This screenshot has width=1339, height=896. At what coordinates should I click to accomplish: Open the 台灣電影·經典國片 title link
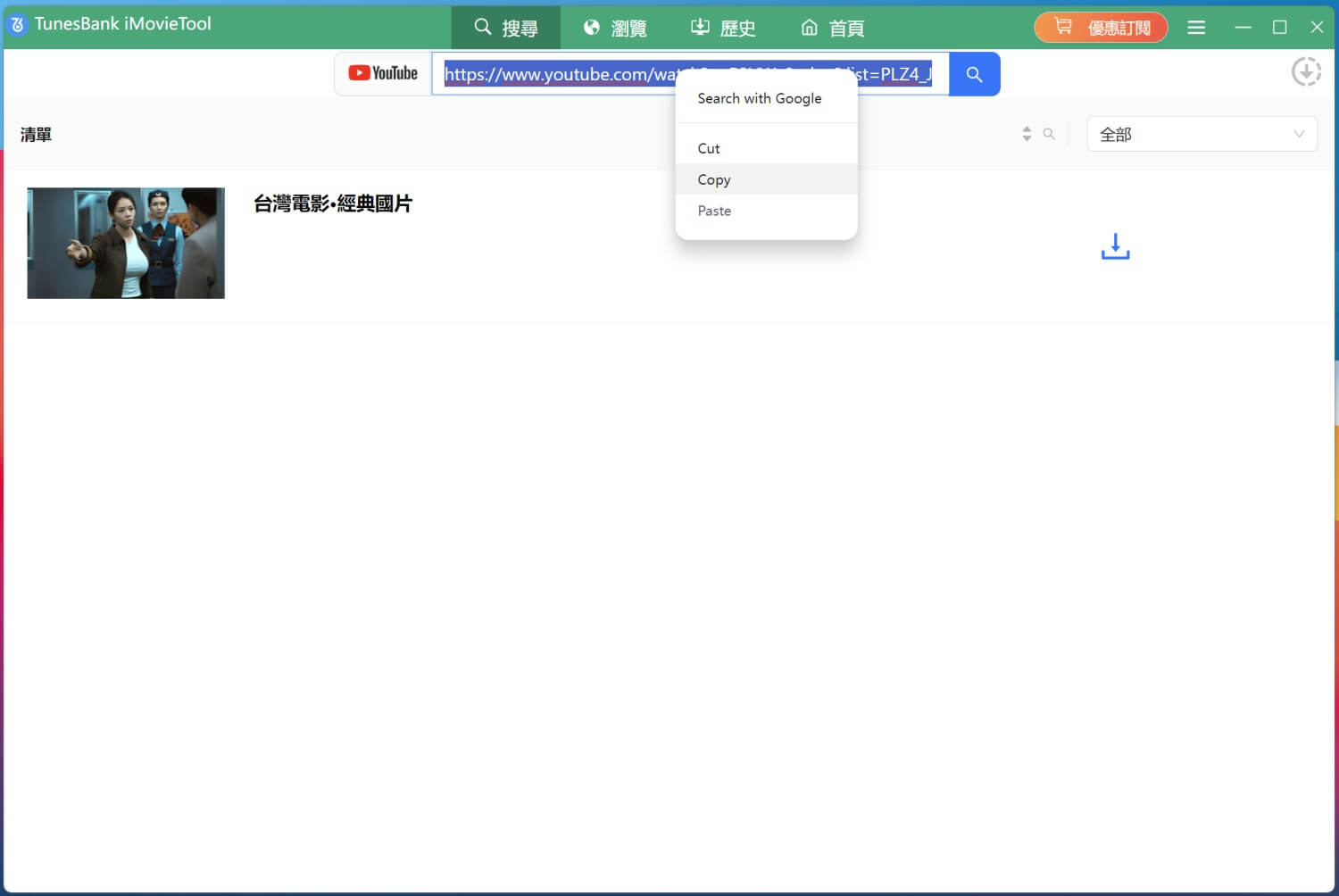333,203
